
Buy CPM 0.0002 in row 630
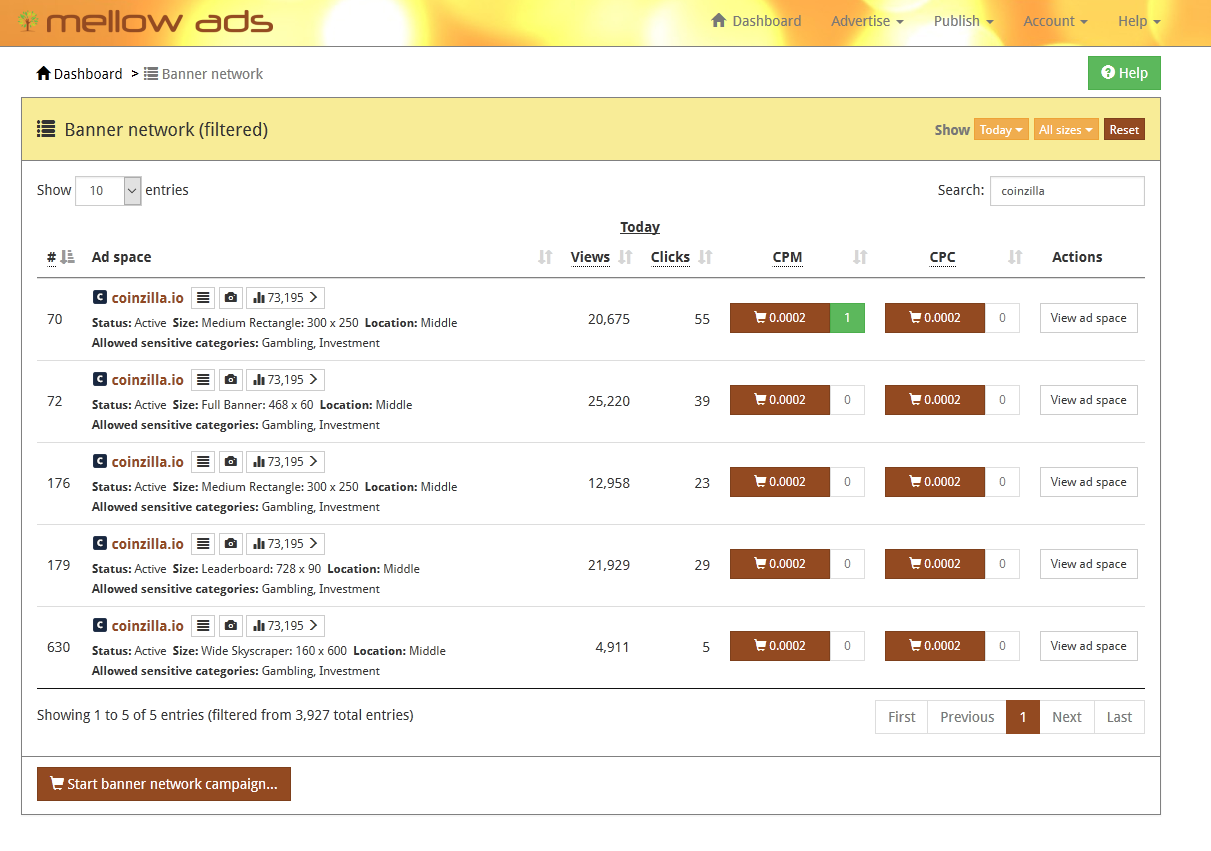pos(780,646)
